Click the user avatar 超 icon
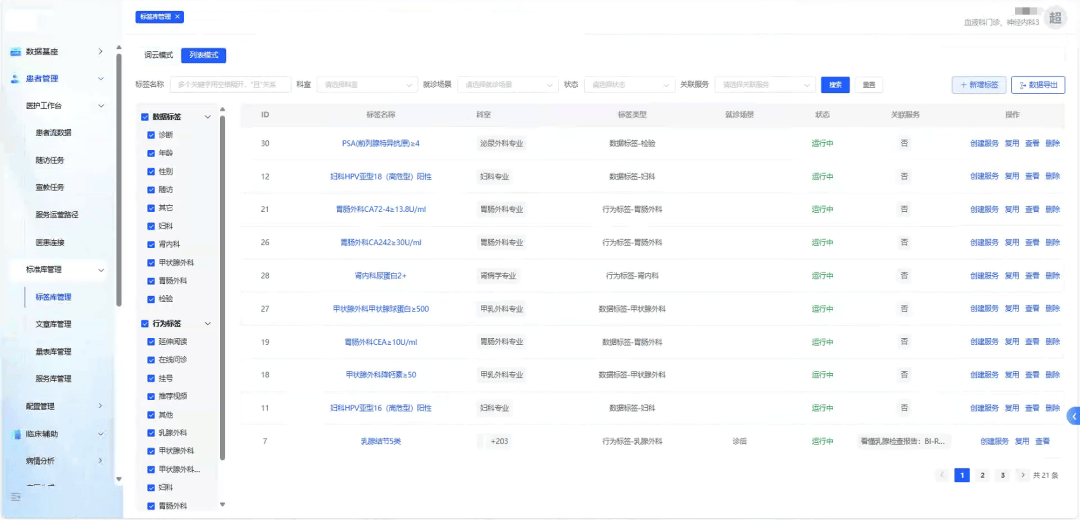 [x=1056, y=17]
